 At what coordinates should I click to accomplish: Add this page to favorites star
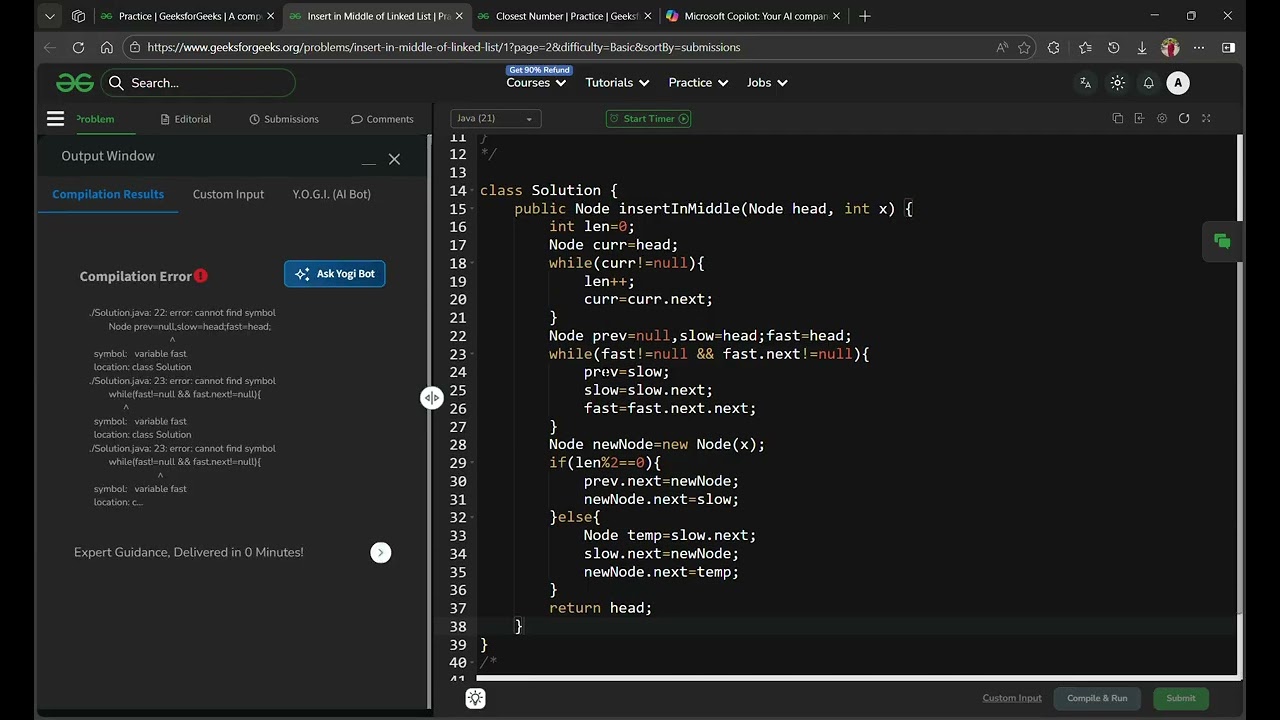click(x=1024, y=47)
